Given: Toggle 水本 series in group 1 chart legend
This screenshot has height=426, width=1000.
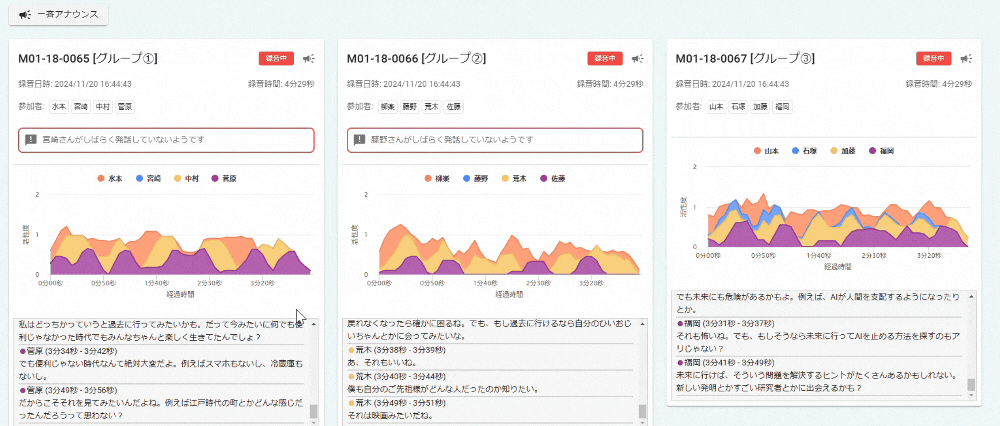Looking at the screenshot, I should pyautogui.click(x=110, y=178).
